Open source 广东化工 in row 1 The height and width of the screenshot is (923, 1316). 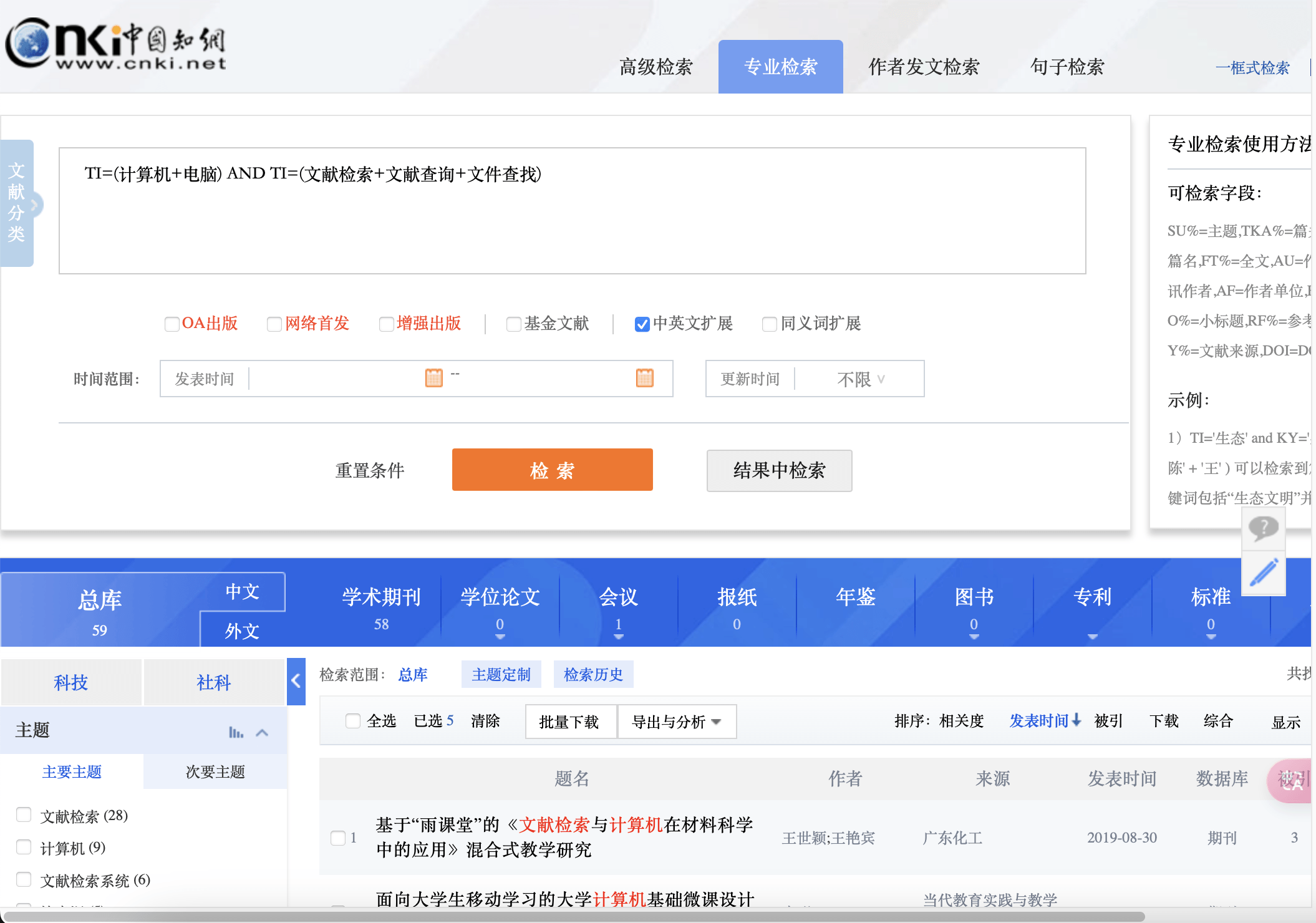point(952,838)
